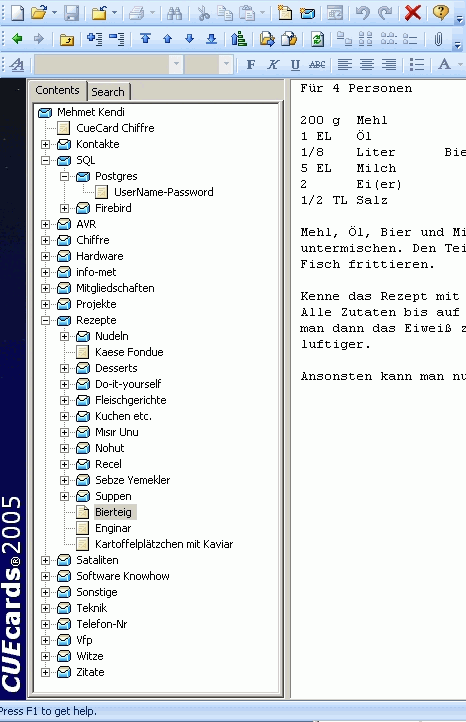Open the Print dropdown arrow
466x722 pixels.
coord(152,13)
